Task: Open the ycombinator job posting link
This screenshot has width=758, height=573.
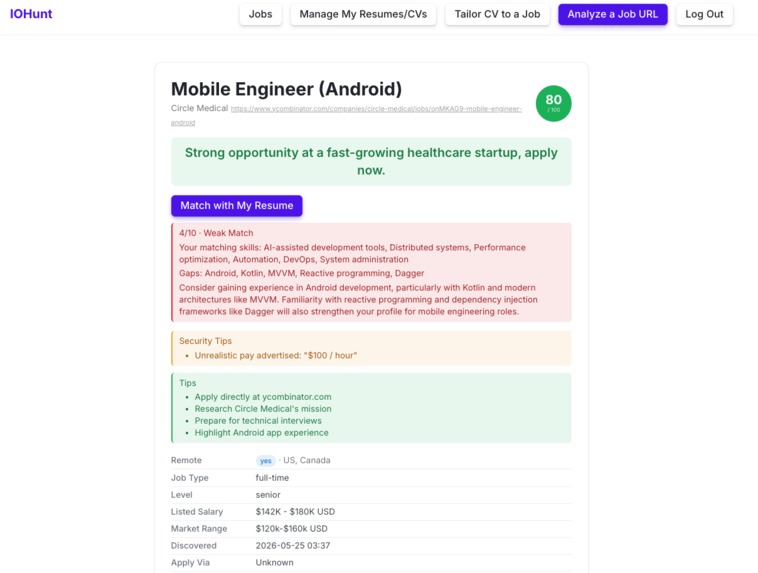Action: click(x=376, y=109)
